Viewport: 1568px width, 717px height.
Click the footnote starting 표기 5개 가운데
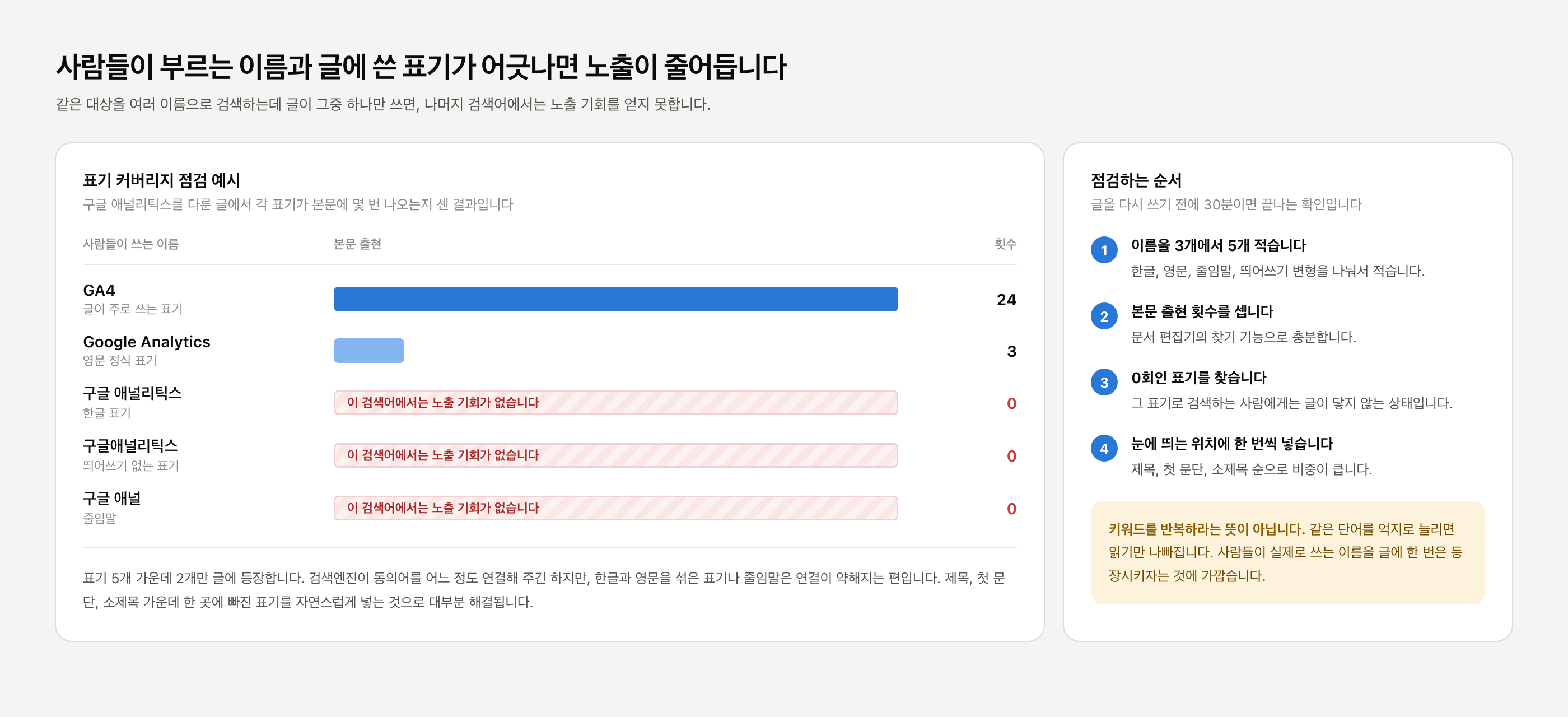(544, 590)
